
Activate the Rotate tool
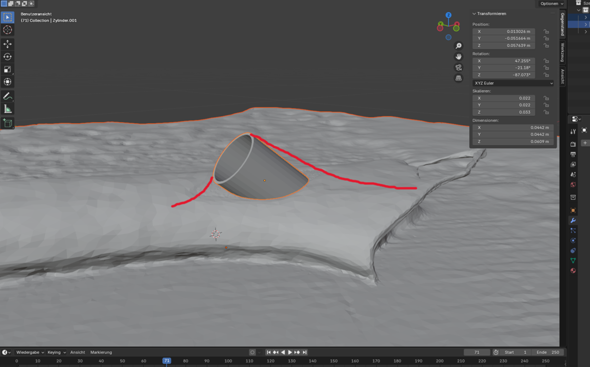click(8, 57)
